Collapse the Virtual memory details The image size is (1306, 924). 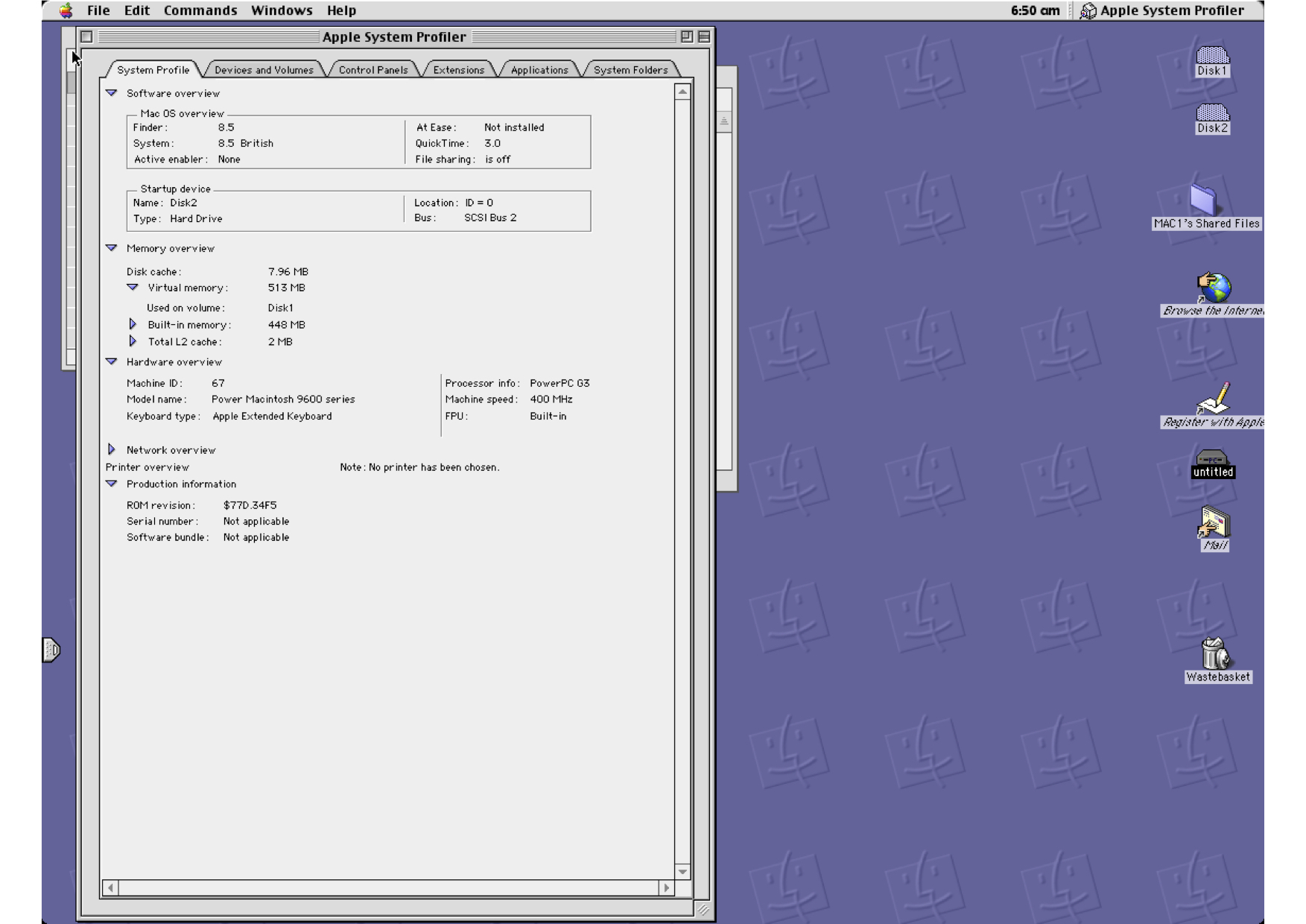coord(133,288)
